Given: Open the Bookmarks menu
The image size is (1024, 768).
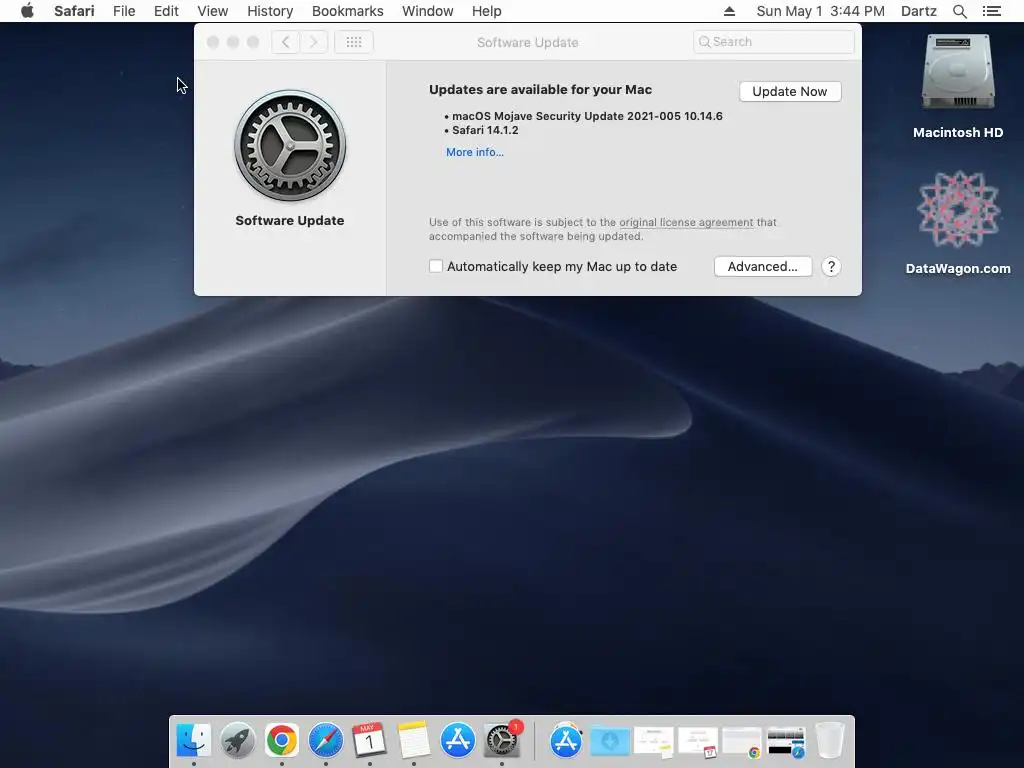Looking at the screenshot, I should [347, 11].
